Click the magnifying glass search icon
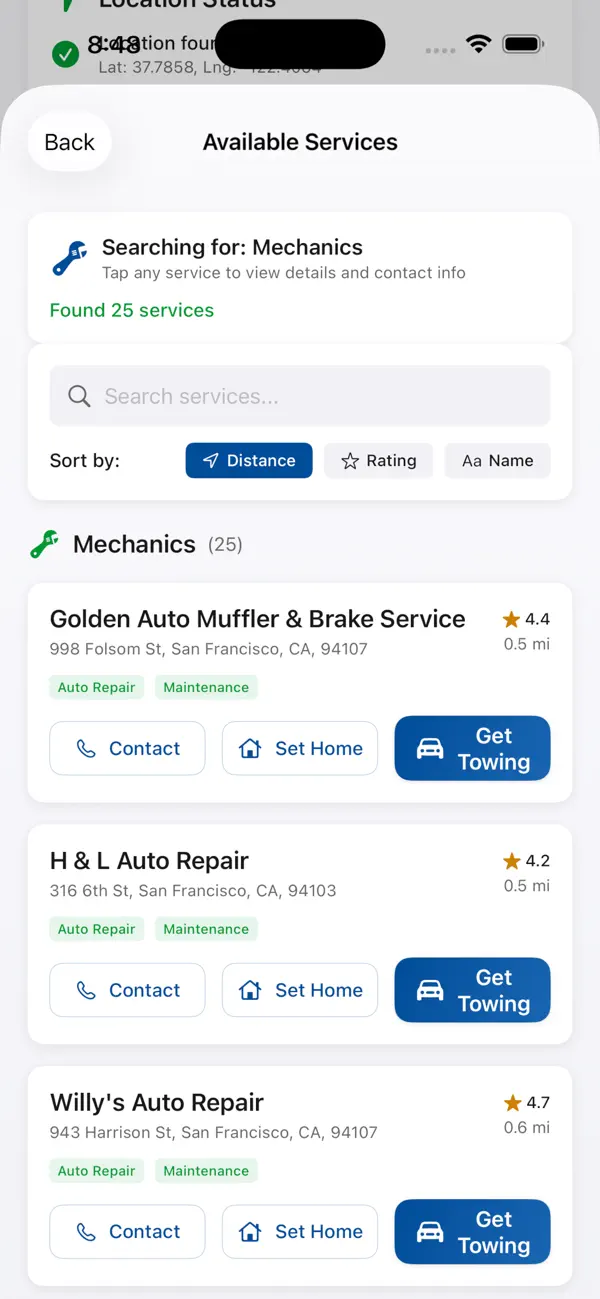The image size is (600, 1299). pyautogui.click(x=79, y=396)
